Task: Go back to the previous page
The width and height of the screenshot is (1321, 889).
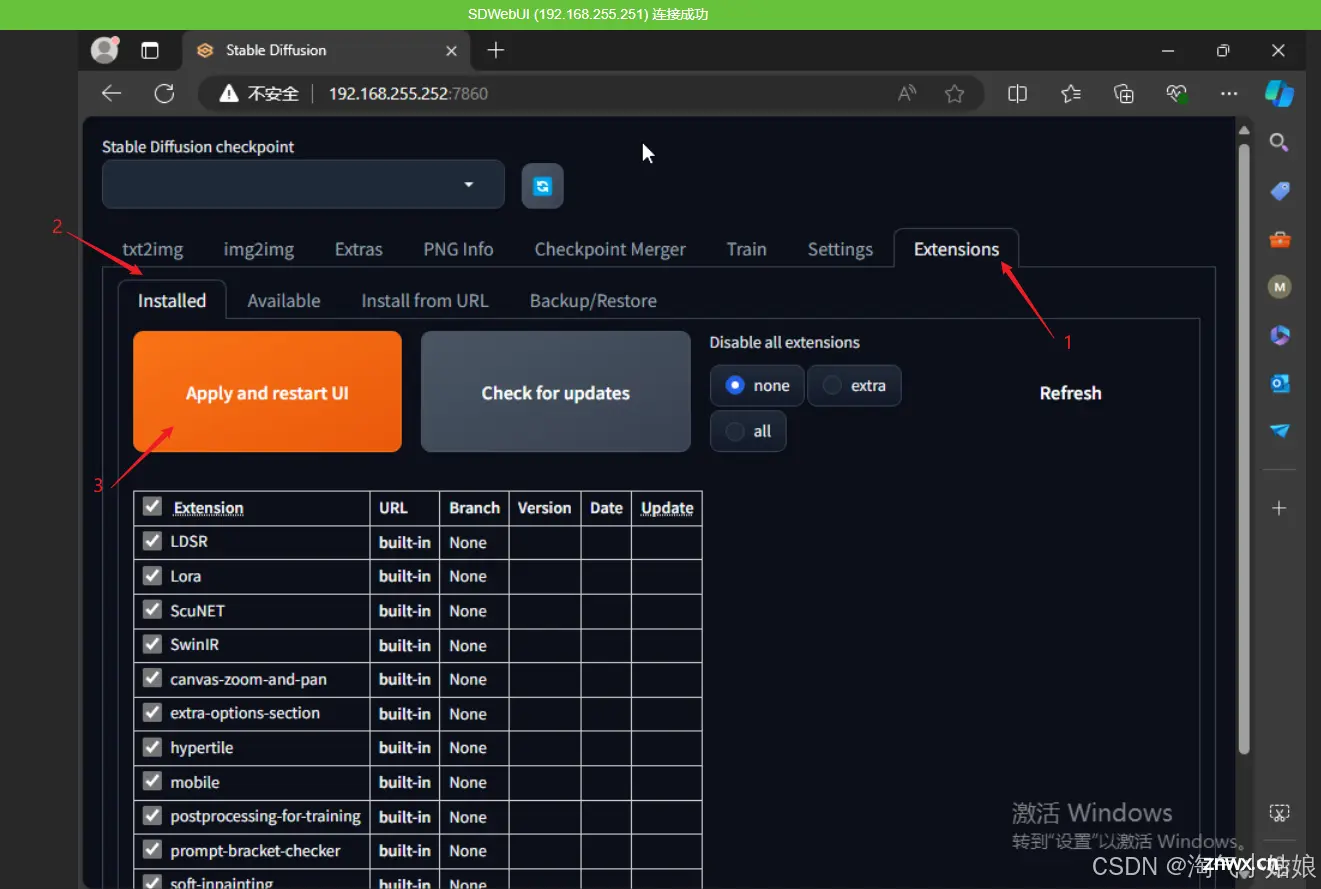Action: pos(112,93)
